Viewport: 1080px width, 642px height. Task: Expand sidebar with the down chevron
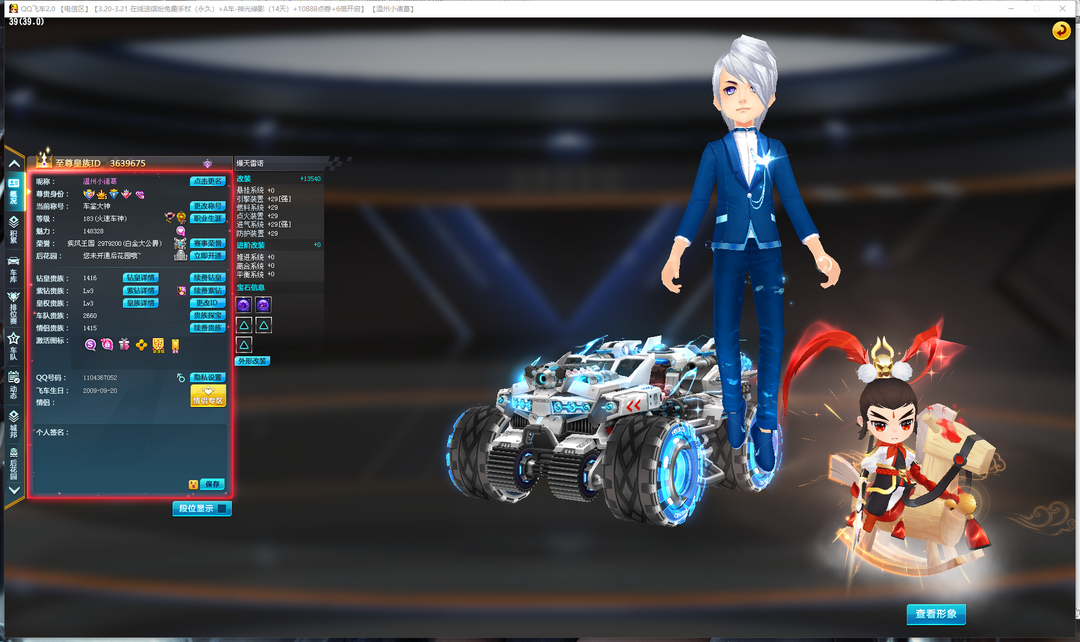[14, 490]
